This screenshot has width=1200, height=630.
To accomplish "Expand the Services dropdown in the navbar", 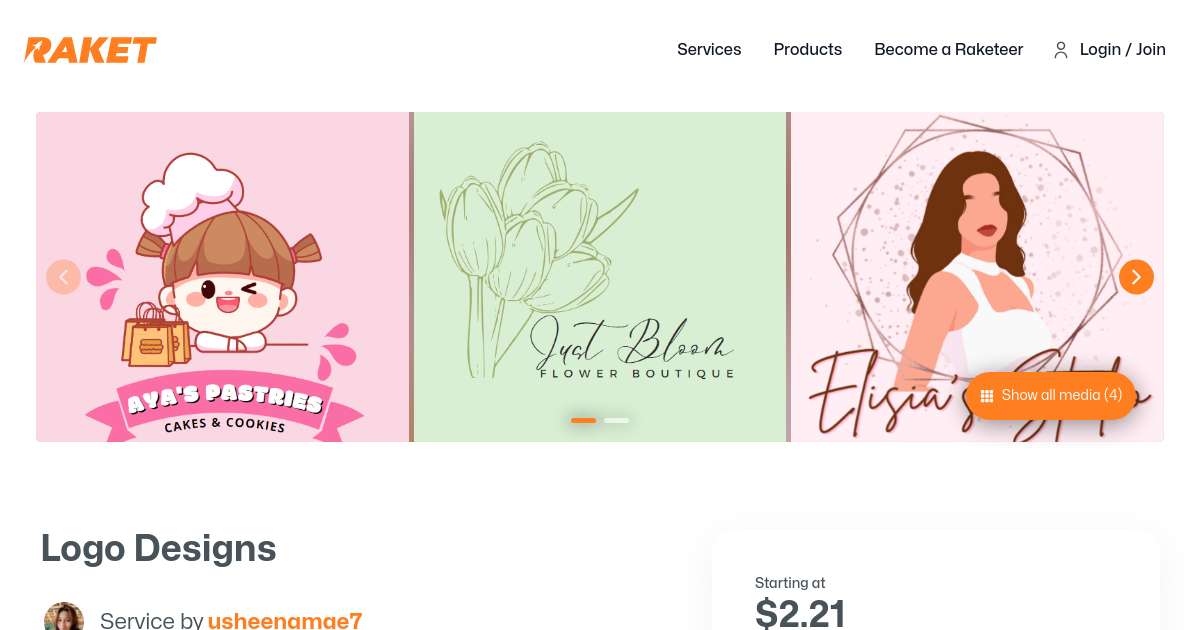I will pos(709,50).
